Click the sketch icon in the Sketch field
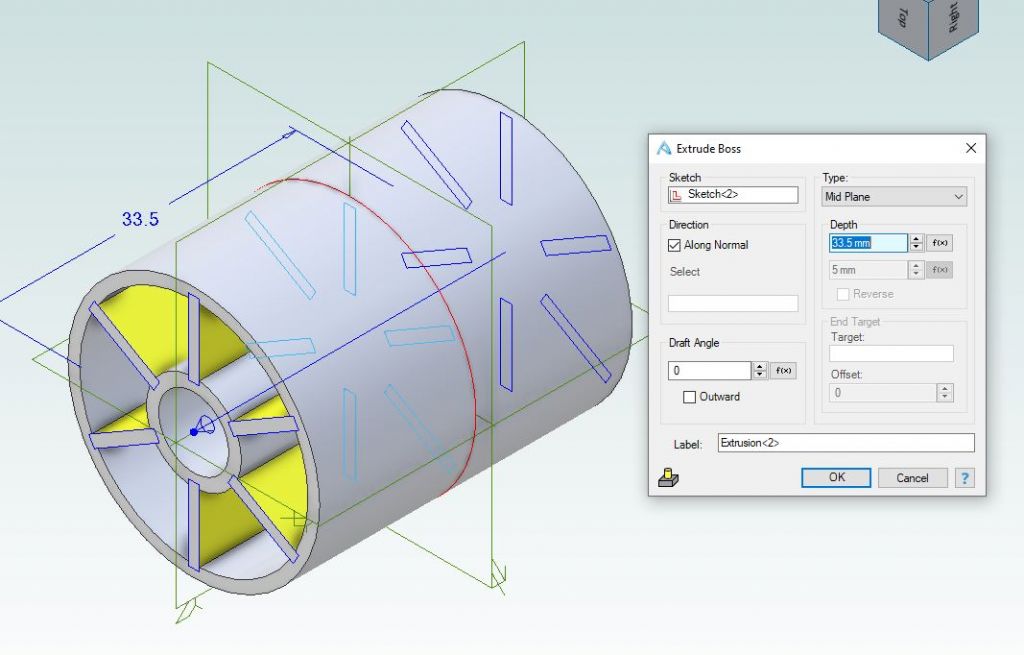The image size is (1024, 655). click(x=677, y=196)
